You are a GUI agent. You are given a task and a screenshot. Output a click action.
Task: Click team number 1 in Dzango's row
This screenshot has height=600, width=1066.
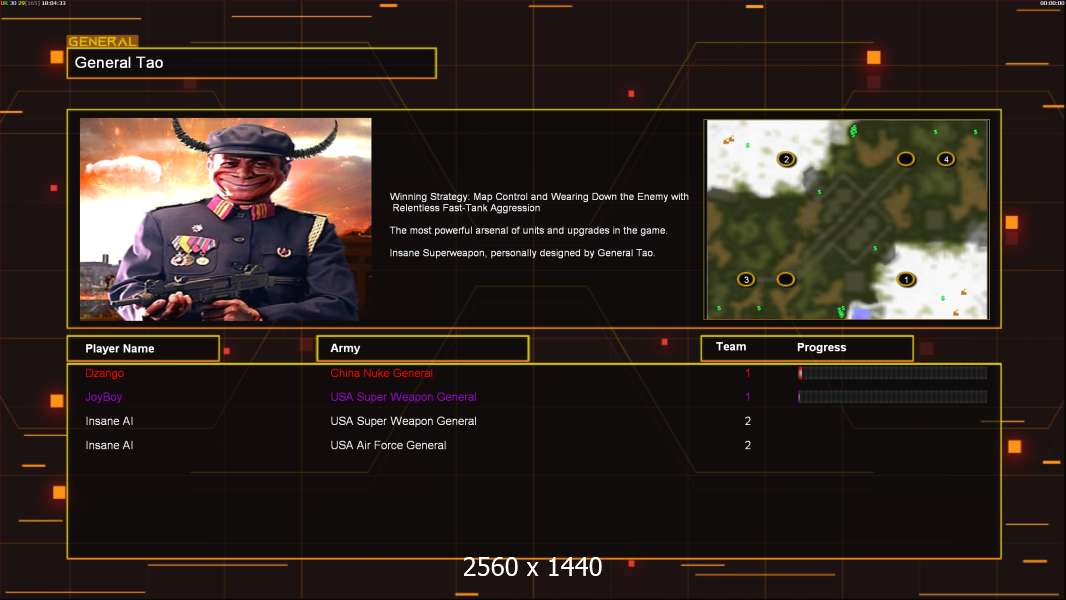click(x=748, y=373)
